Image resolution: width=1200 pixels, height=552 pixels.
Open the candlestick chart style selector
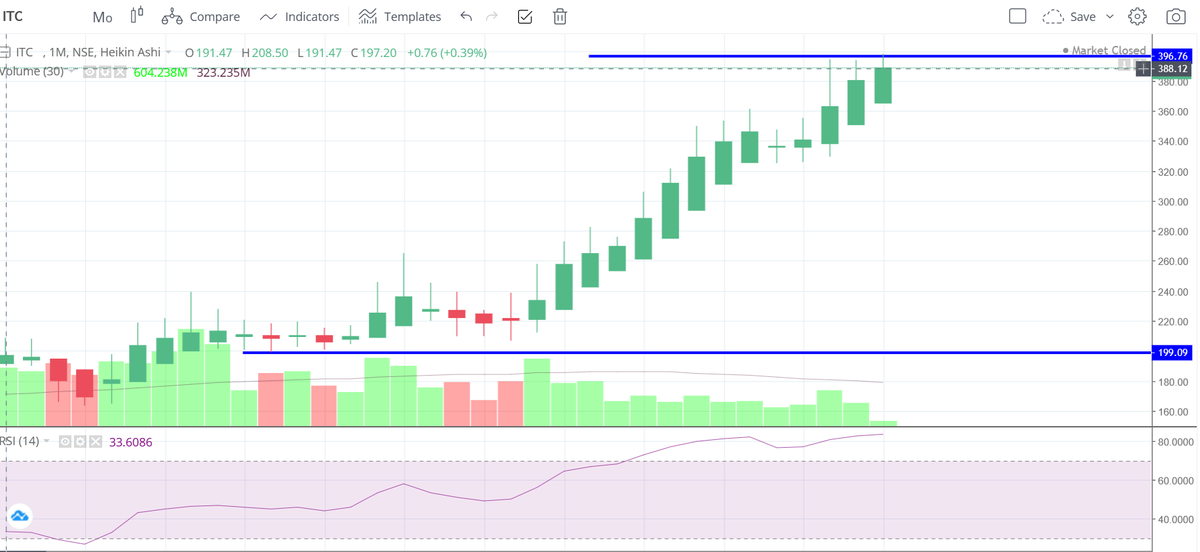[x=138, y=16]
